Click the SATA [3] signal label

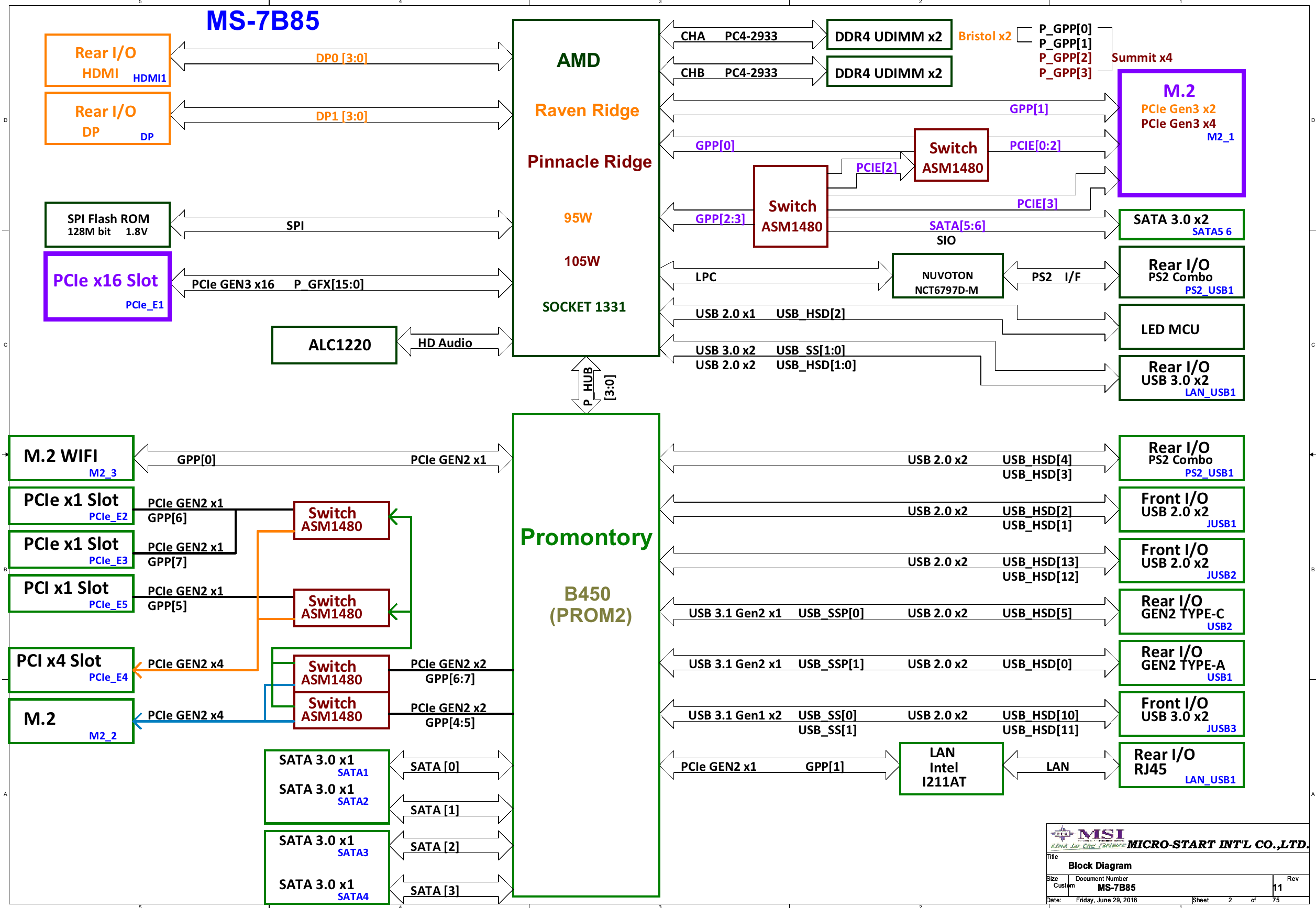coord(435,891)
